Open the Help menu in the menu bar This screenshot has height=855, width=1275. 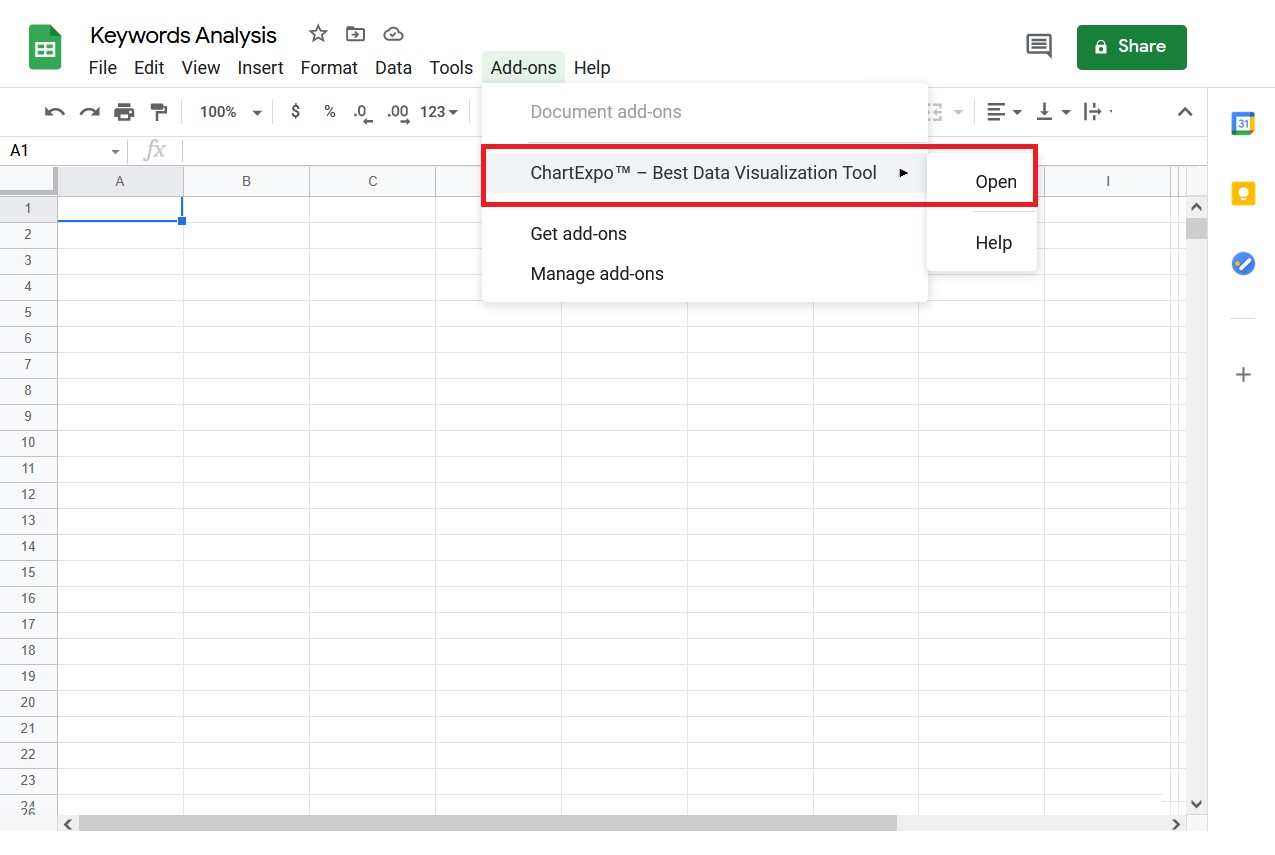pyautogui.click(x=592, y=68)
